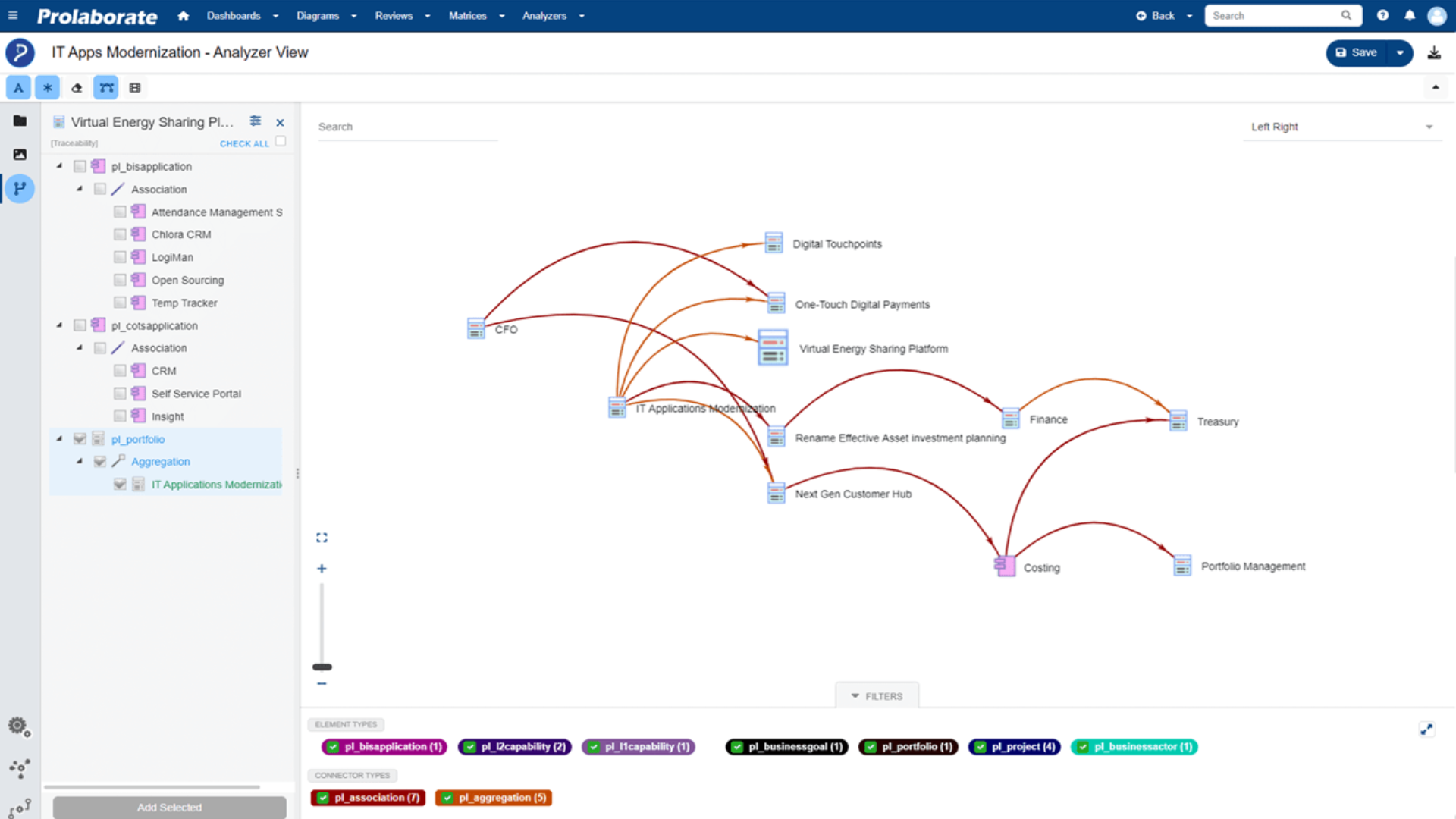Click the download icon in the top right
The width and height of the screenshot is (1456, 819).
pos(1434,52)
